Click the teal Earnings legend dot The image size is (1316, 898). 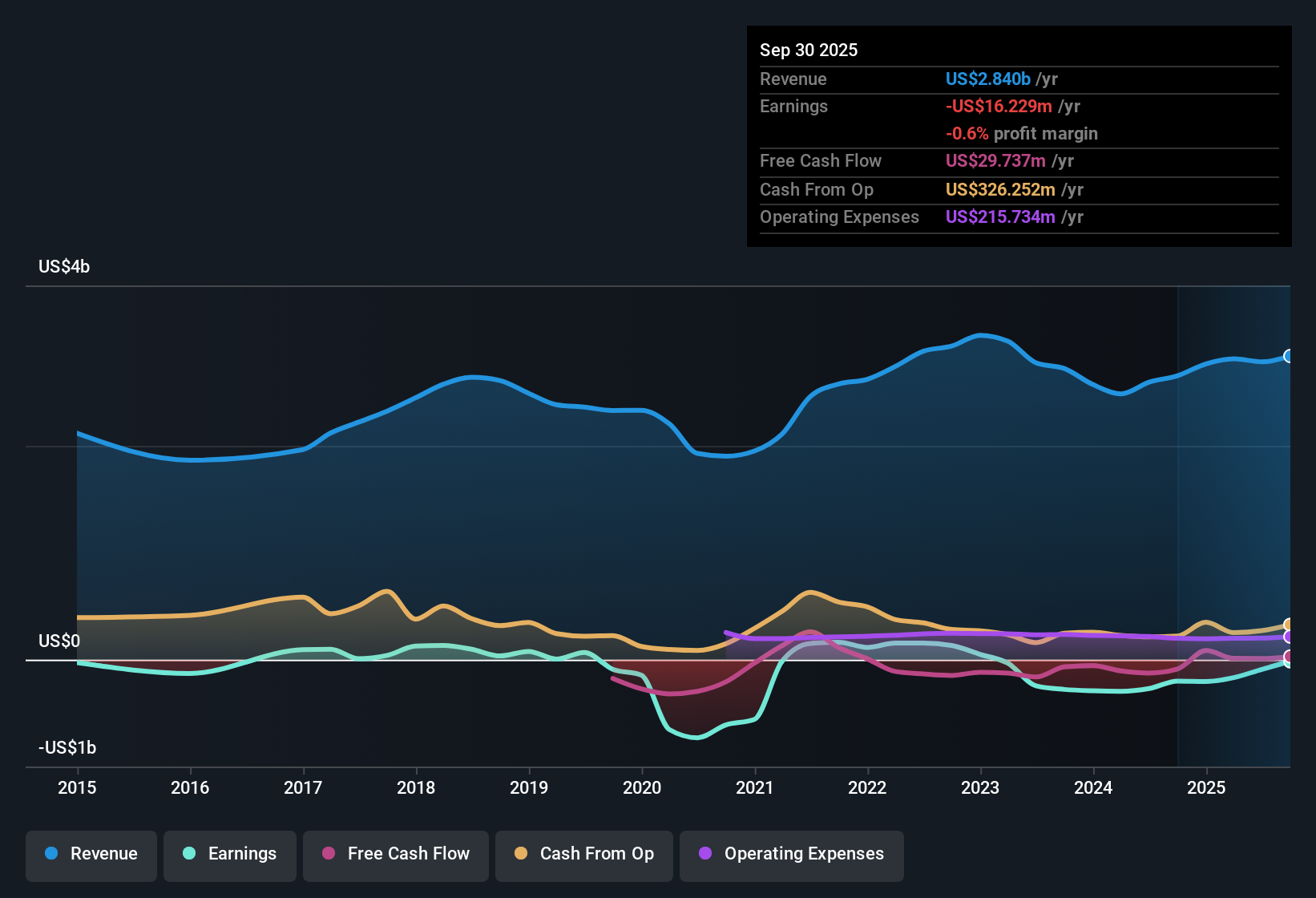click(189, 854)
